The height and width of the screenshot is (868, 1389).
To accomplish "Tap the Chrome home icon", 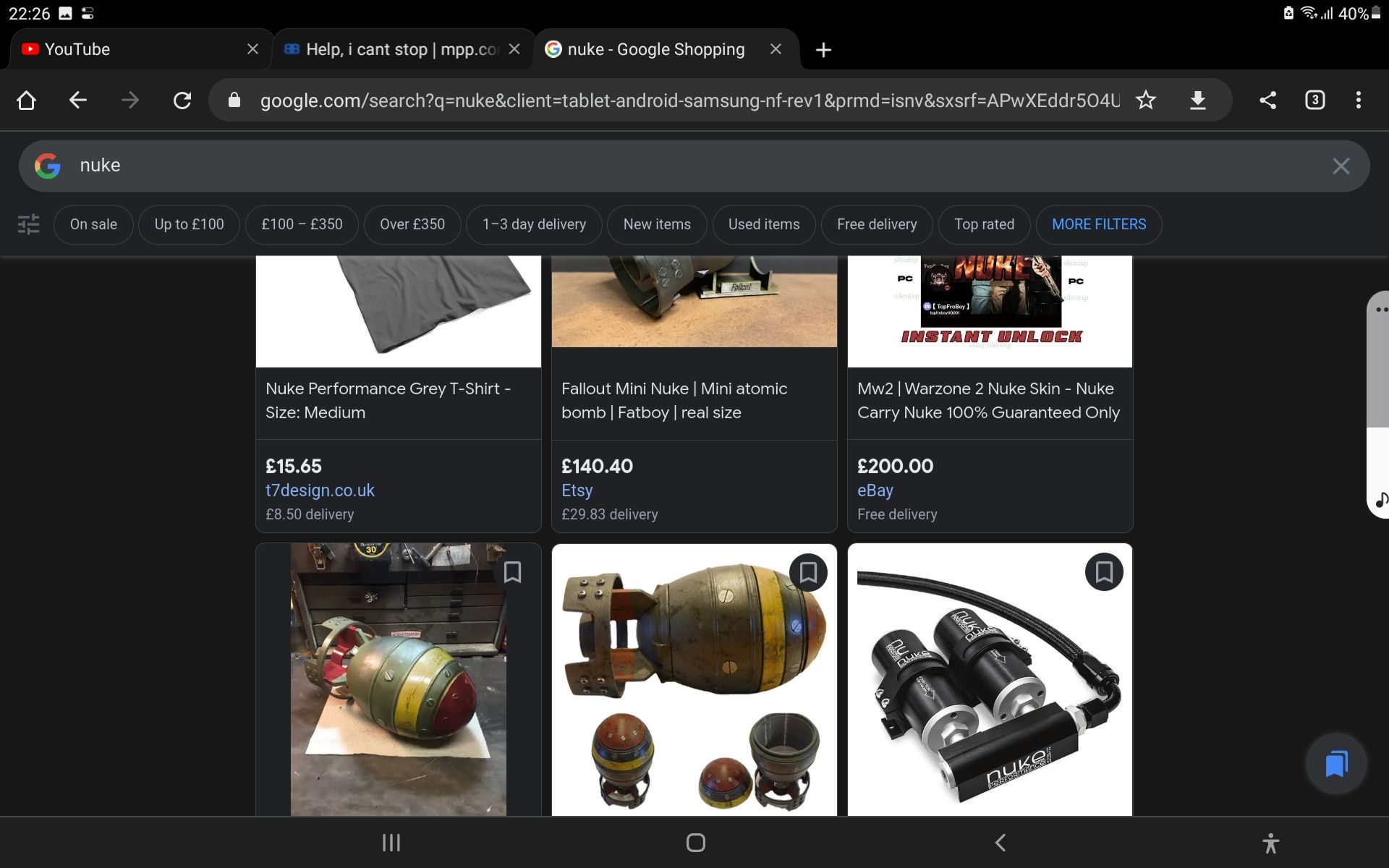I will tap(27, 100).
